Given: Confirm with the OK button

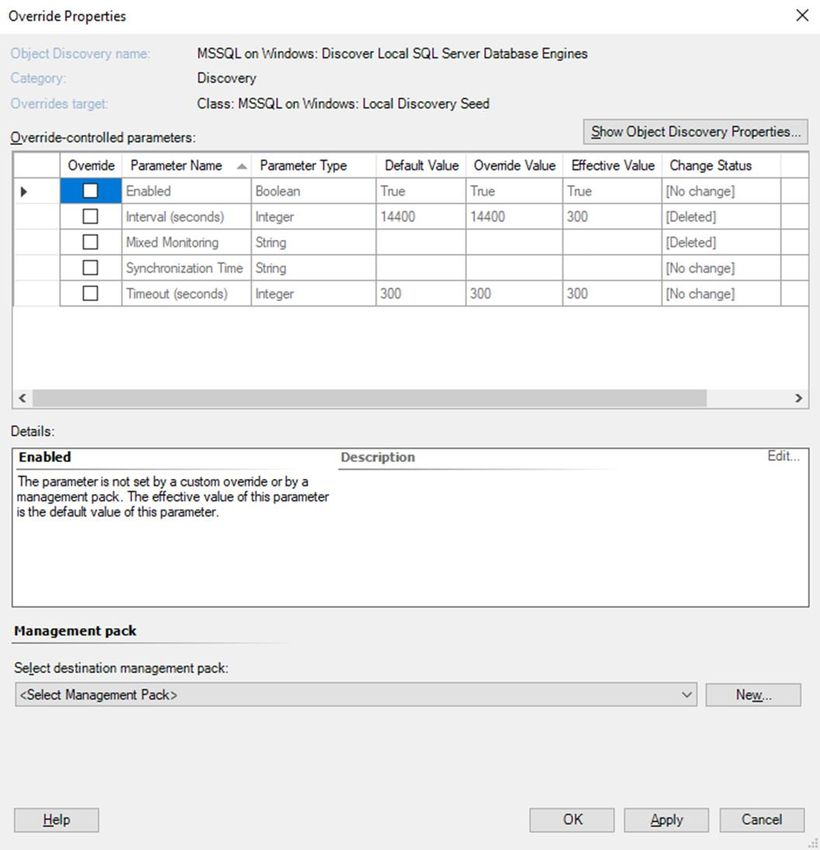Looking at the screenshot, I should pos(572,820).
